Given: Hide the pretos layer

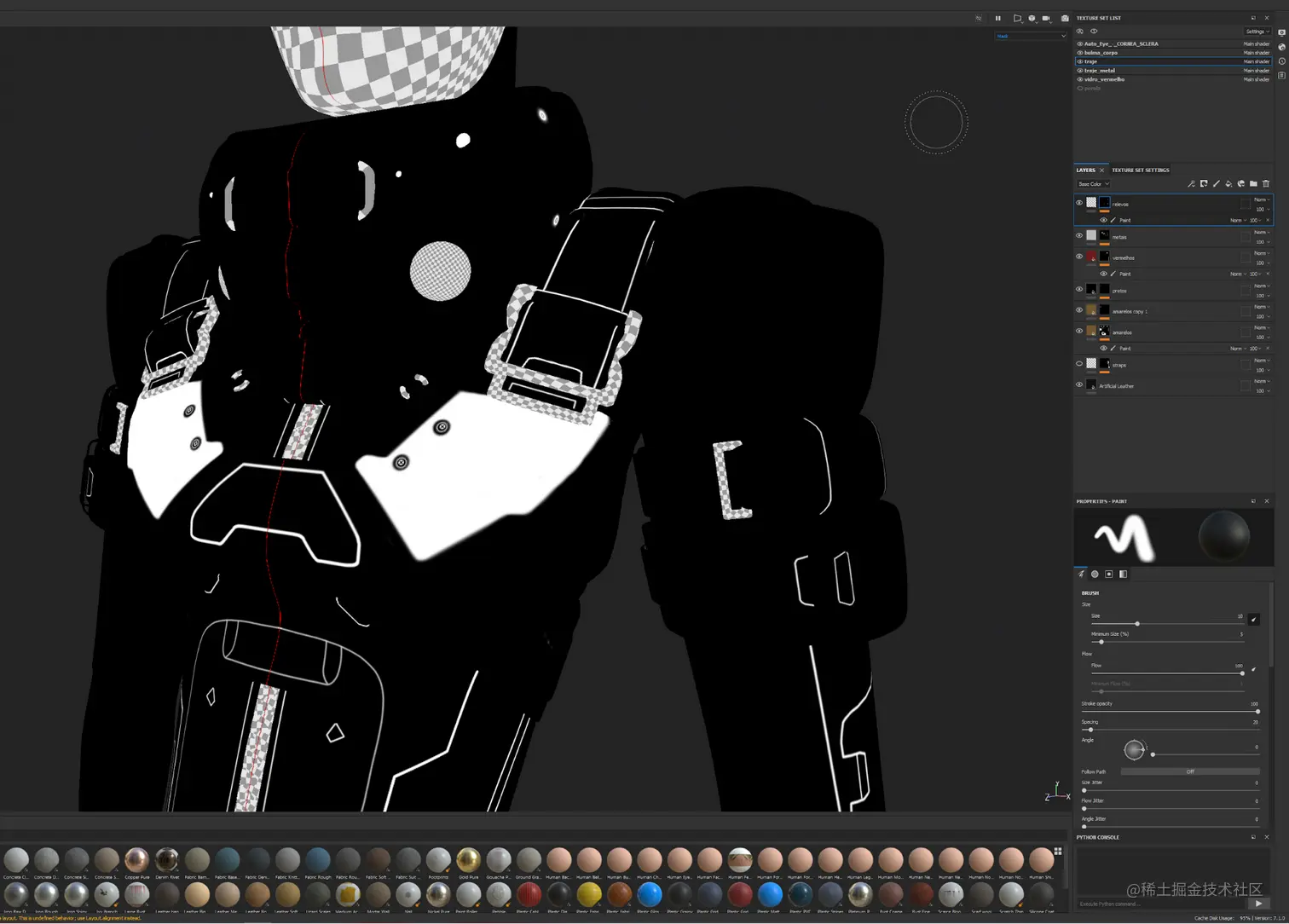Looking at the screenshot, I should click(1079, 290).
